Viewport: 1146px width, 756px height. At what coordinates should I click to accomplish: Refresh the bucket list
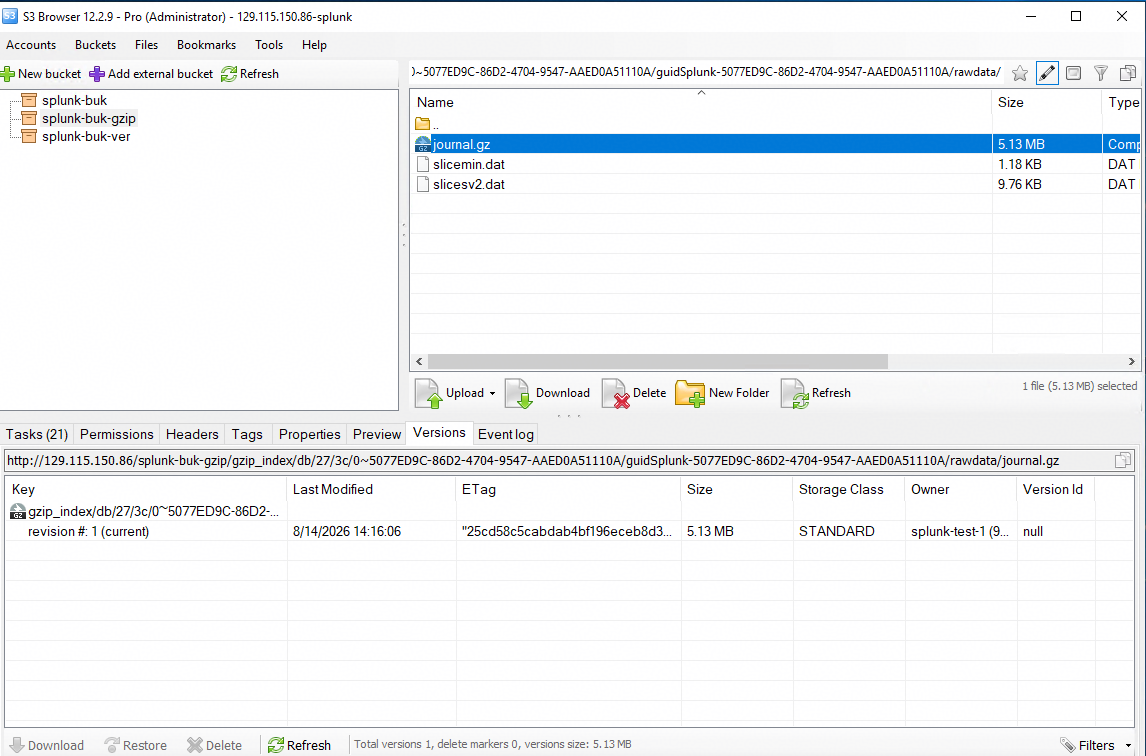click(250, 74)
